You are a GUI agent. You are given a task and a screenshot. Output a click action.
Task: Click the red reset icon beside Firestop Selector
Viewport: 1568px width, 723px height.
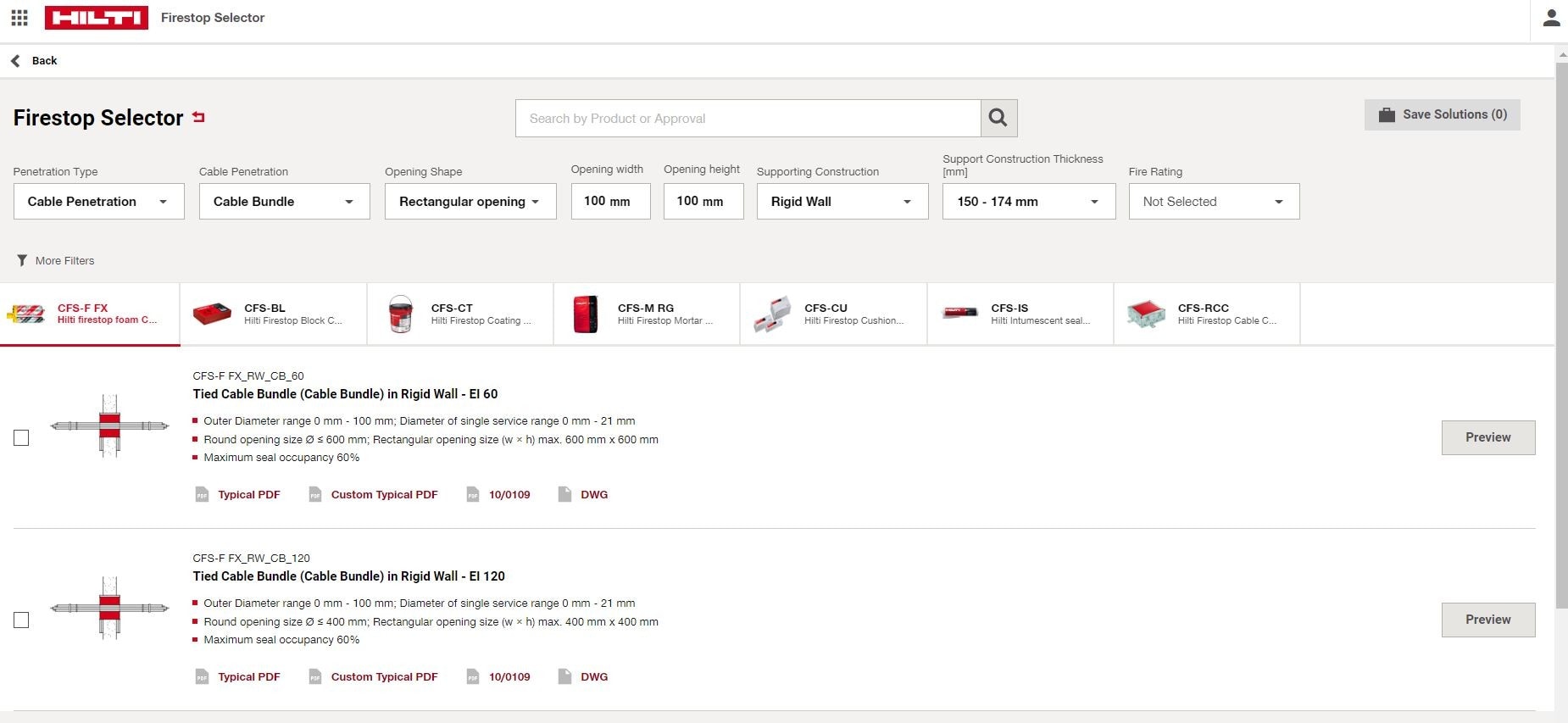[199, 117]
